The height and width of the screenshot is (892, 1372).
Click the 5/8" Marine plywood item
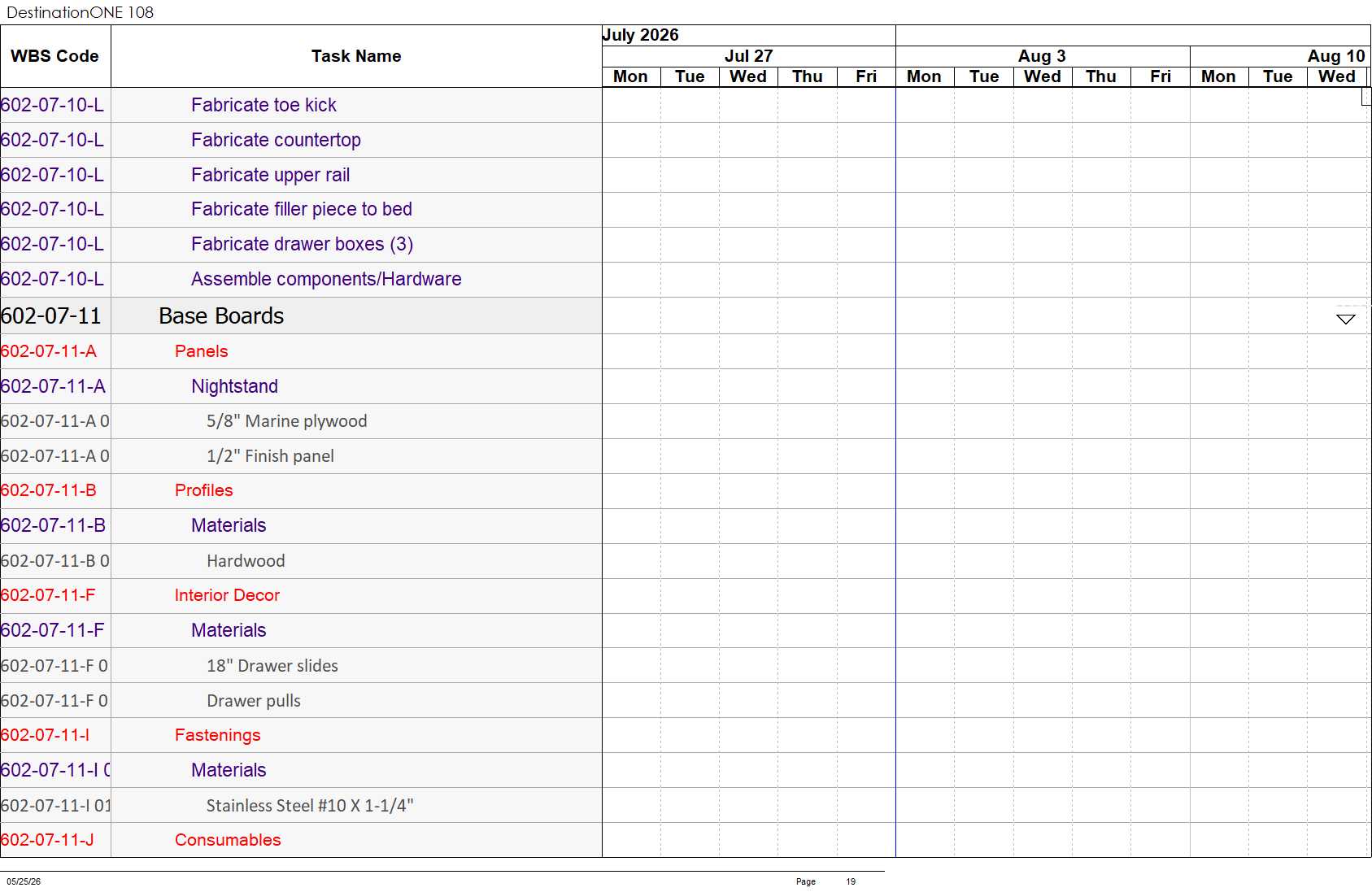coord(286,421)
